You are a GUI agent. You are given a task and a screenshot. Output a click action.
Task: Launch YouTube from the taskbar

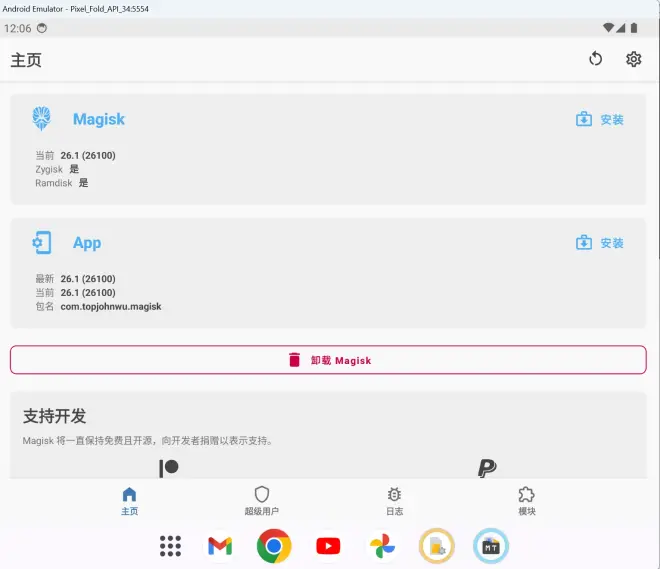tap(328, 546)
